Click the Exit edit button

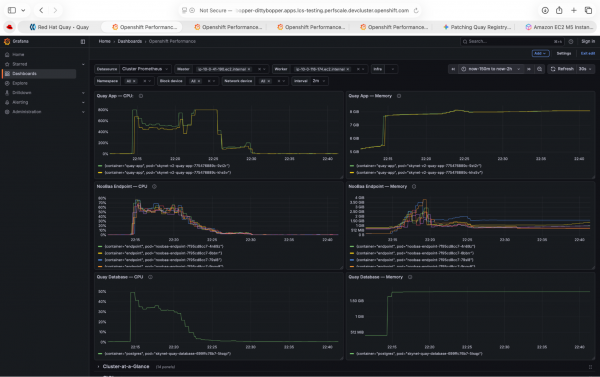588,54
